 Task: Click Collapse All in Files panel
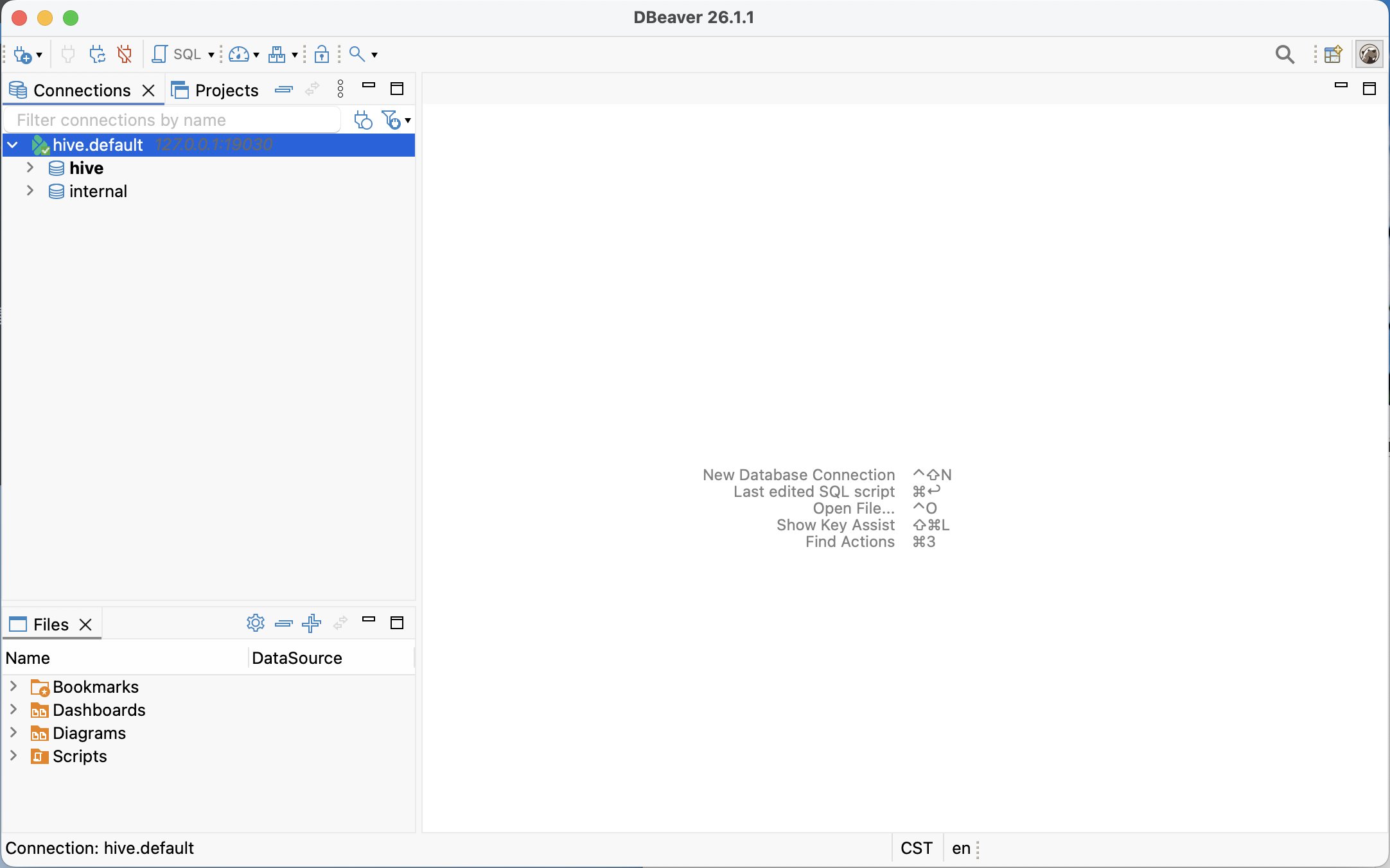pyautogui.click(x=283, y=623)
